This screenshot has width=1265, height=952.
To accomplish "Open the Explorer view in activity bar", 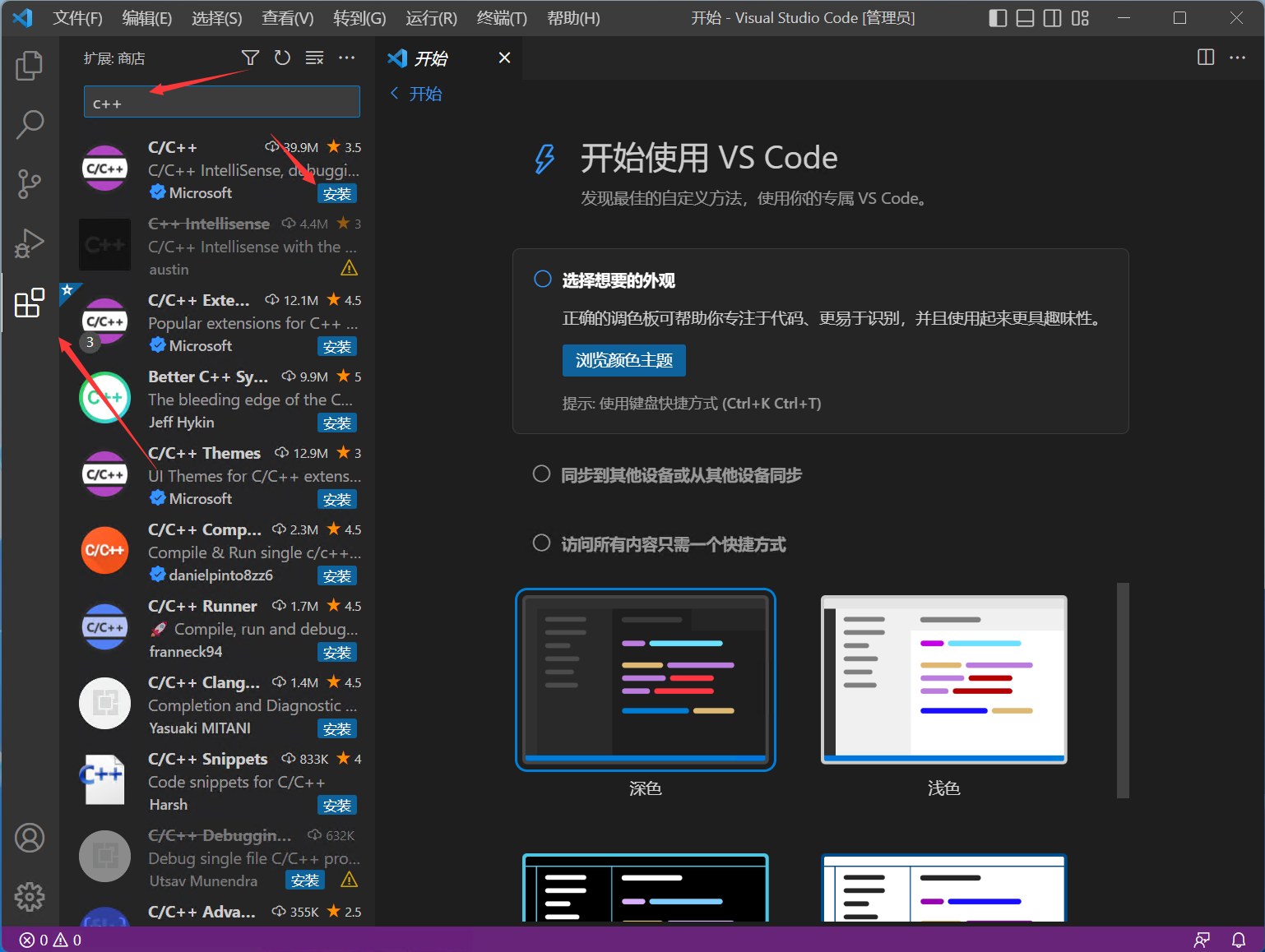I will pyautogui.click(x=30, y=66).
